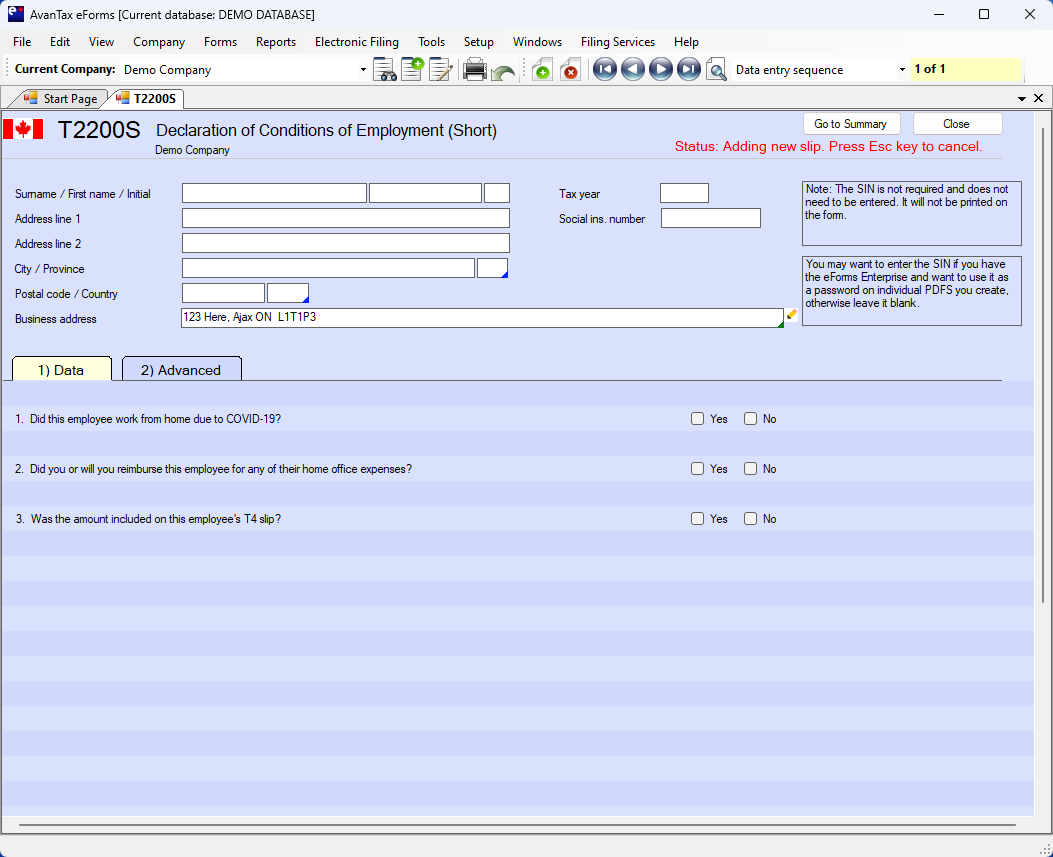The height and width of the screenshot is (857, 1053).
Task: Open the Company menu
Action: click(159, 42)
